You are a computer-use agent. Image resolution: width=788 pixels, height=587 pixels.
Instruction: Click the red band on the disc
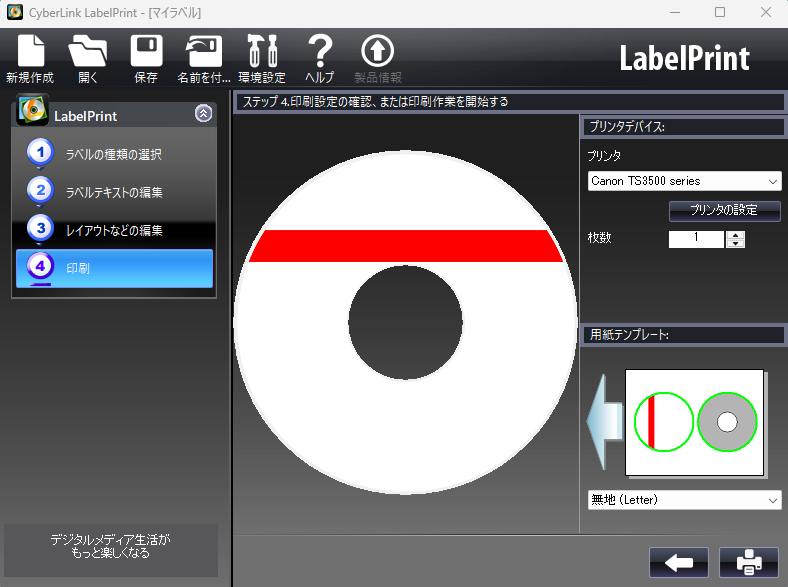pos(406,246)
